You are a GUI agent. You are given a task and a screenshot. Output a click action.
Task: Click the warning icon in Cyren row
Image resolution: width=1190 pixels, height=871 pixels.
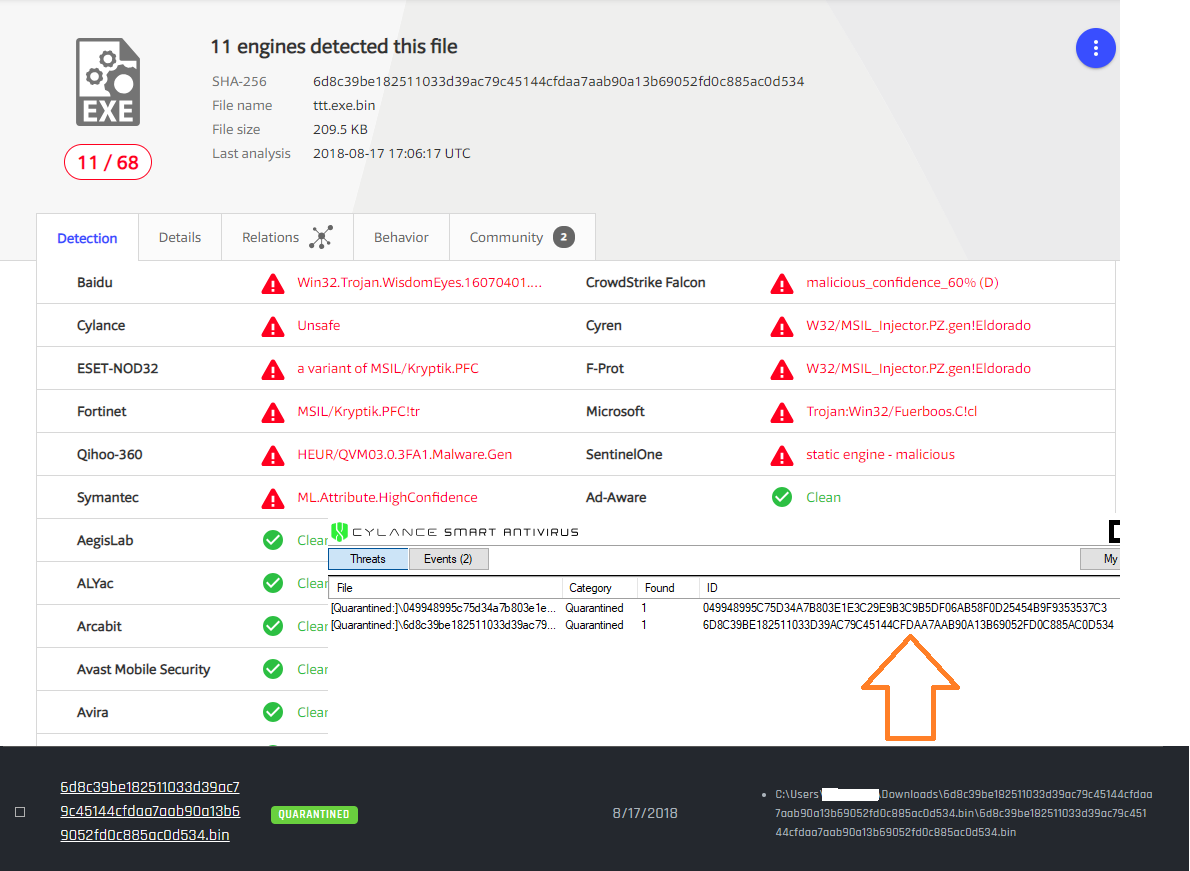pyautogui.click(x=782, y=327)
